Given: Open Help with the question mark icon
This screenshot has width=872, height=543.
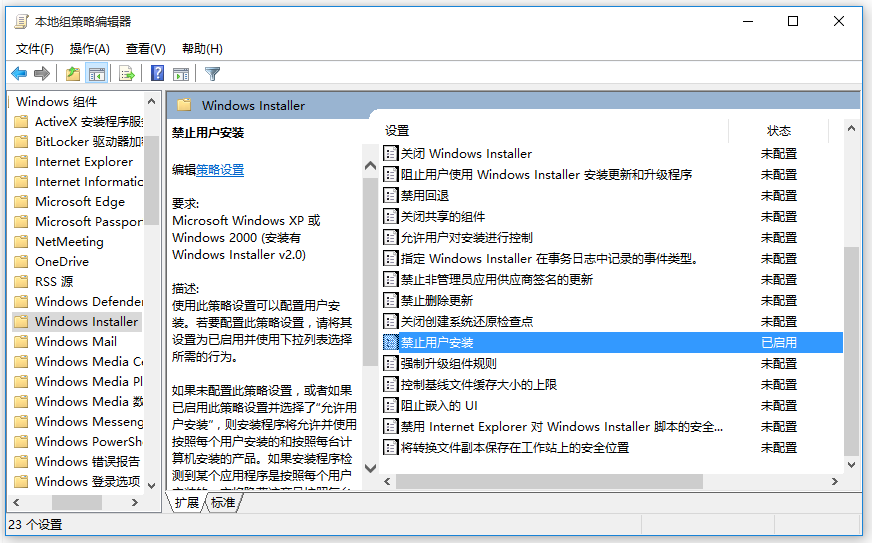Looking at the screenshot, I should click(x=157, y=73).
